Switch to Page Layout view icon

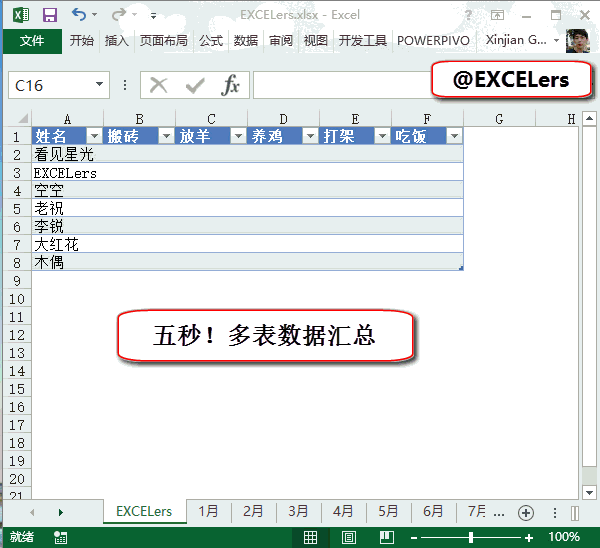tap(348, 538)
